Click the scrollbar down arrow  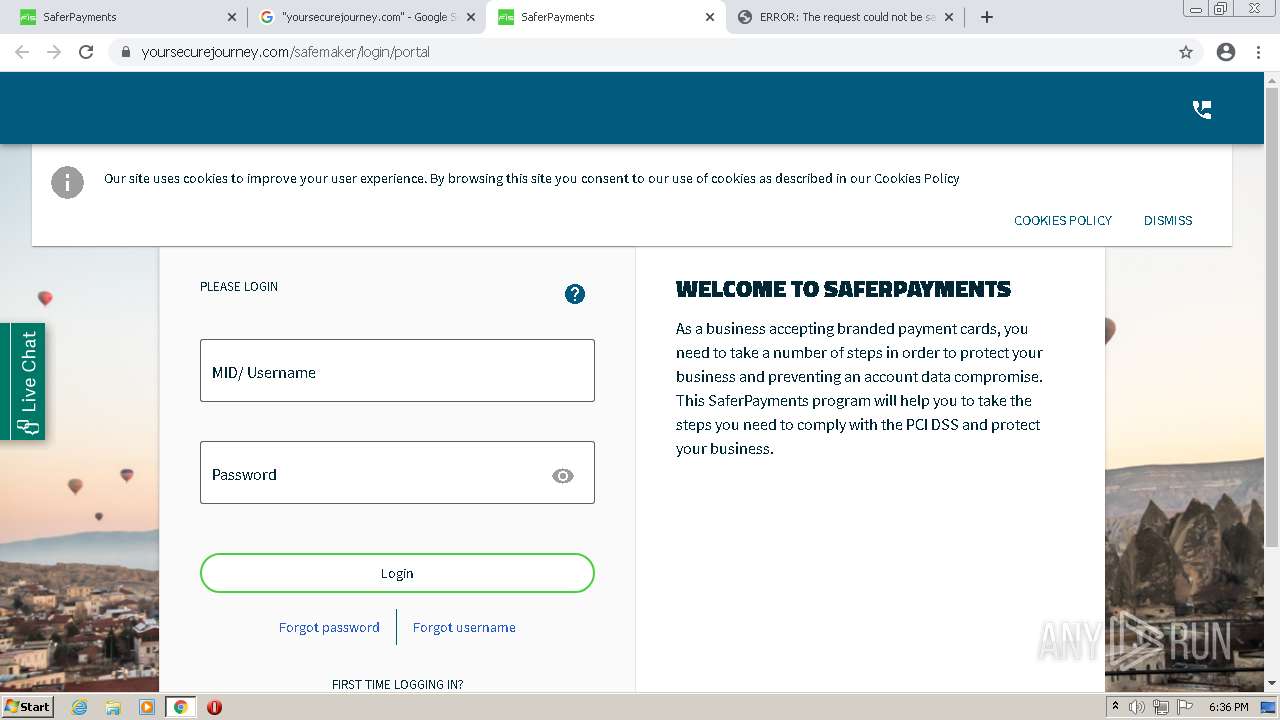point(1272,684)
